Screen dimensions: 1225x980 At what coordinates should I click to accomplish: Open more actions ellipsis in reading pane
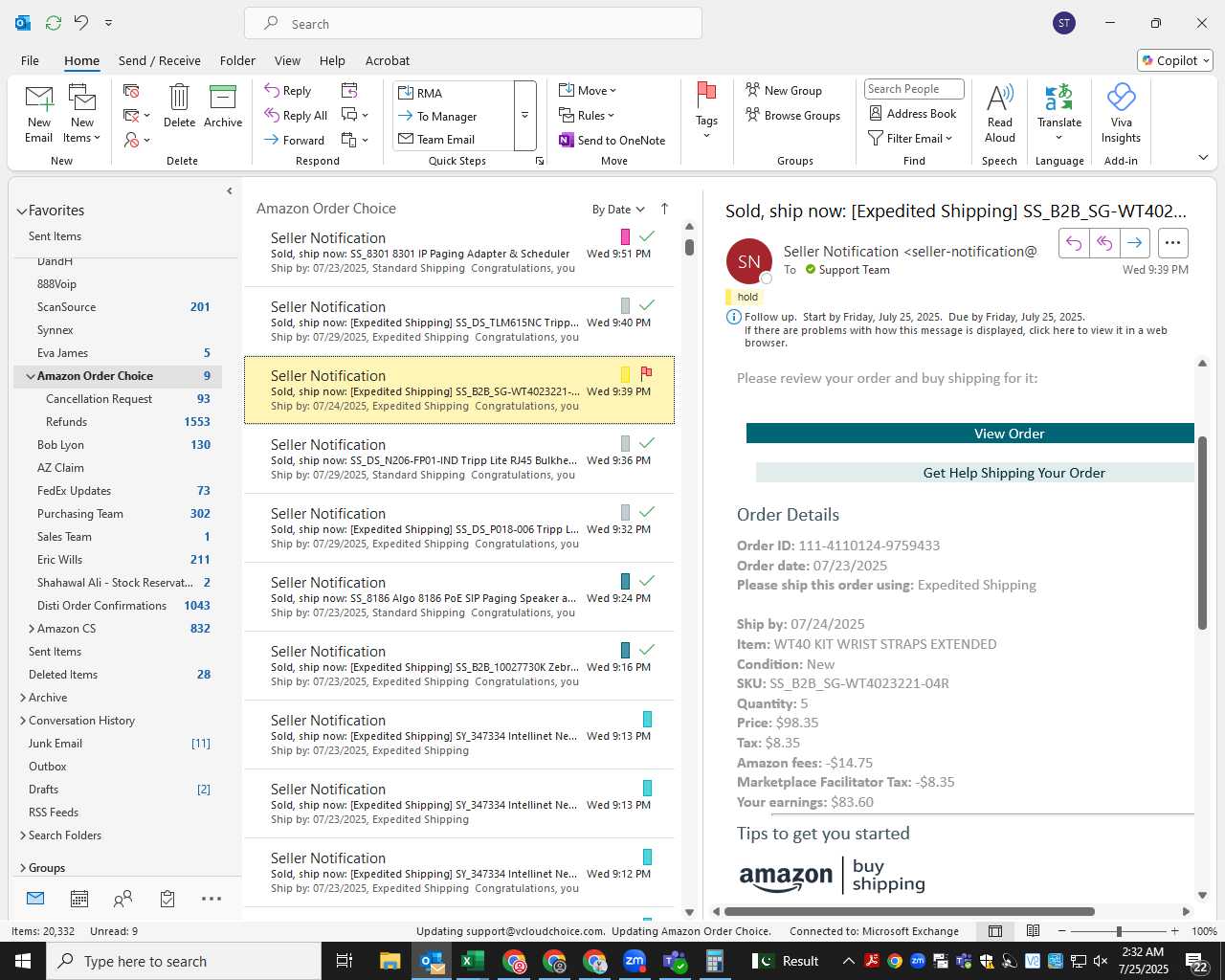coord(1172,243)
